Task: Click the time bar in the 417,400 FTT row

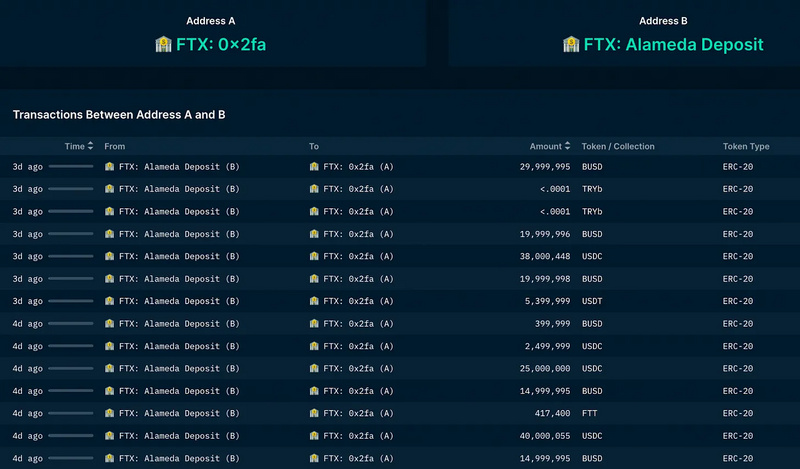Action: pos(70,414)
